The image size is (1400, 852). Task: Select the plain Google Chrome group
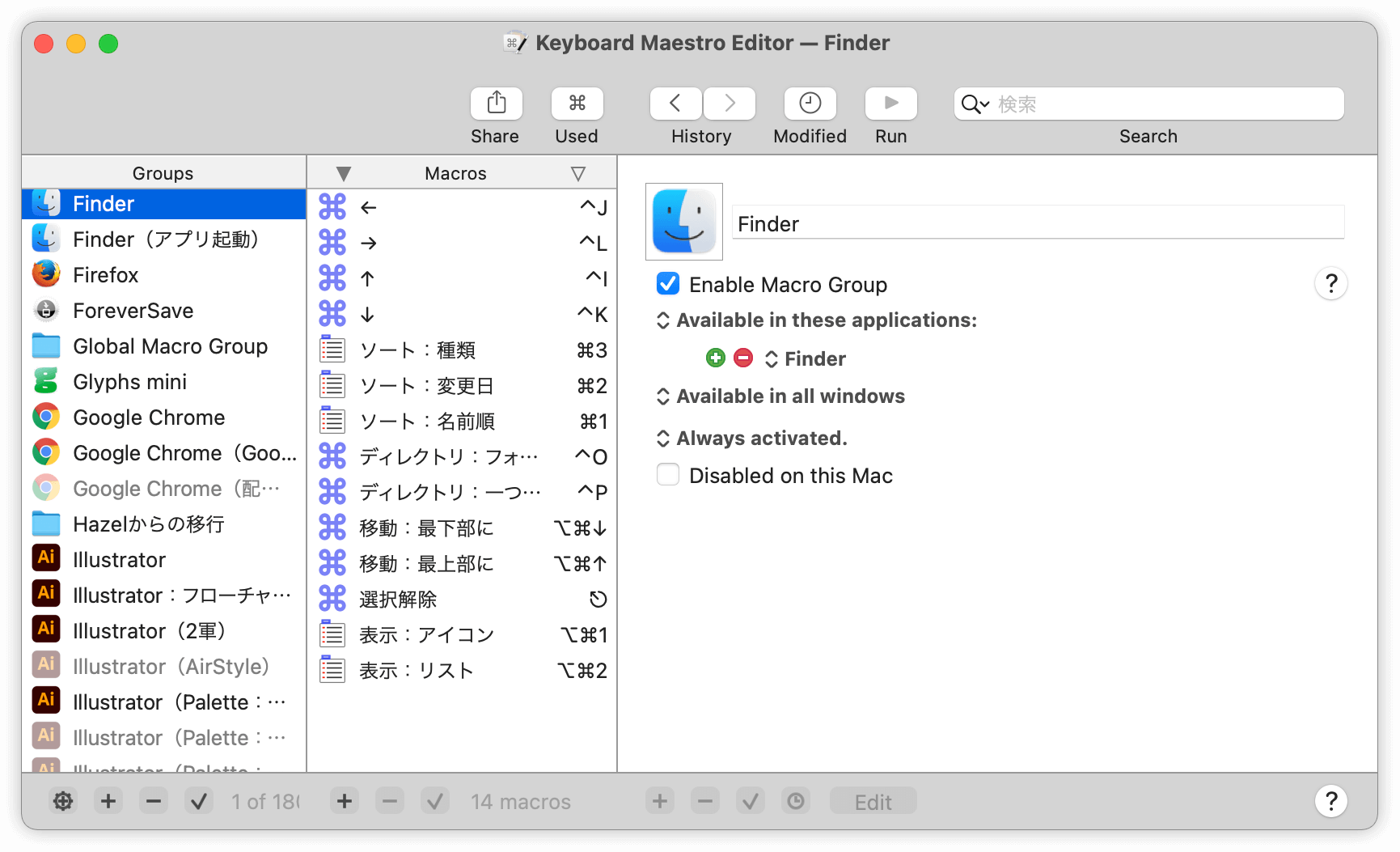(x=164, y=418)
